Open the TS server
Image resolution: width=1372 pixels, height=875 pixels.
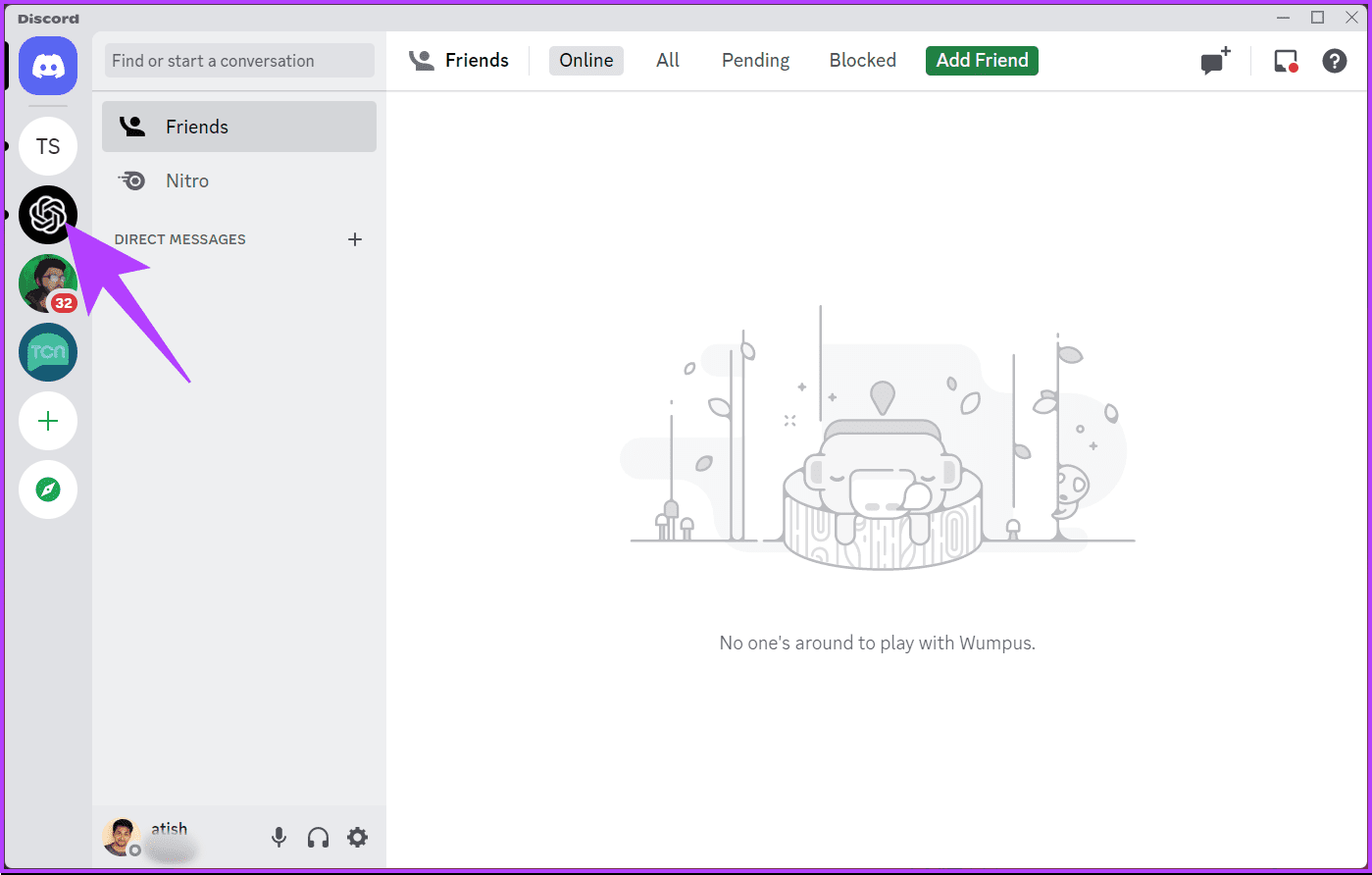[48, 146]
